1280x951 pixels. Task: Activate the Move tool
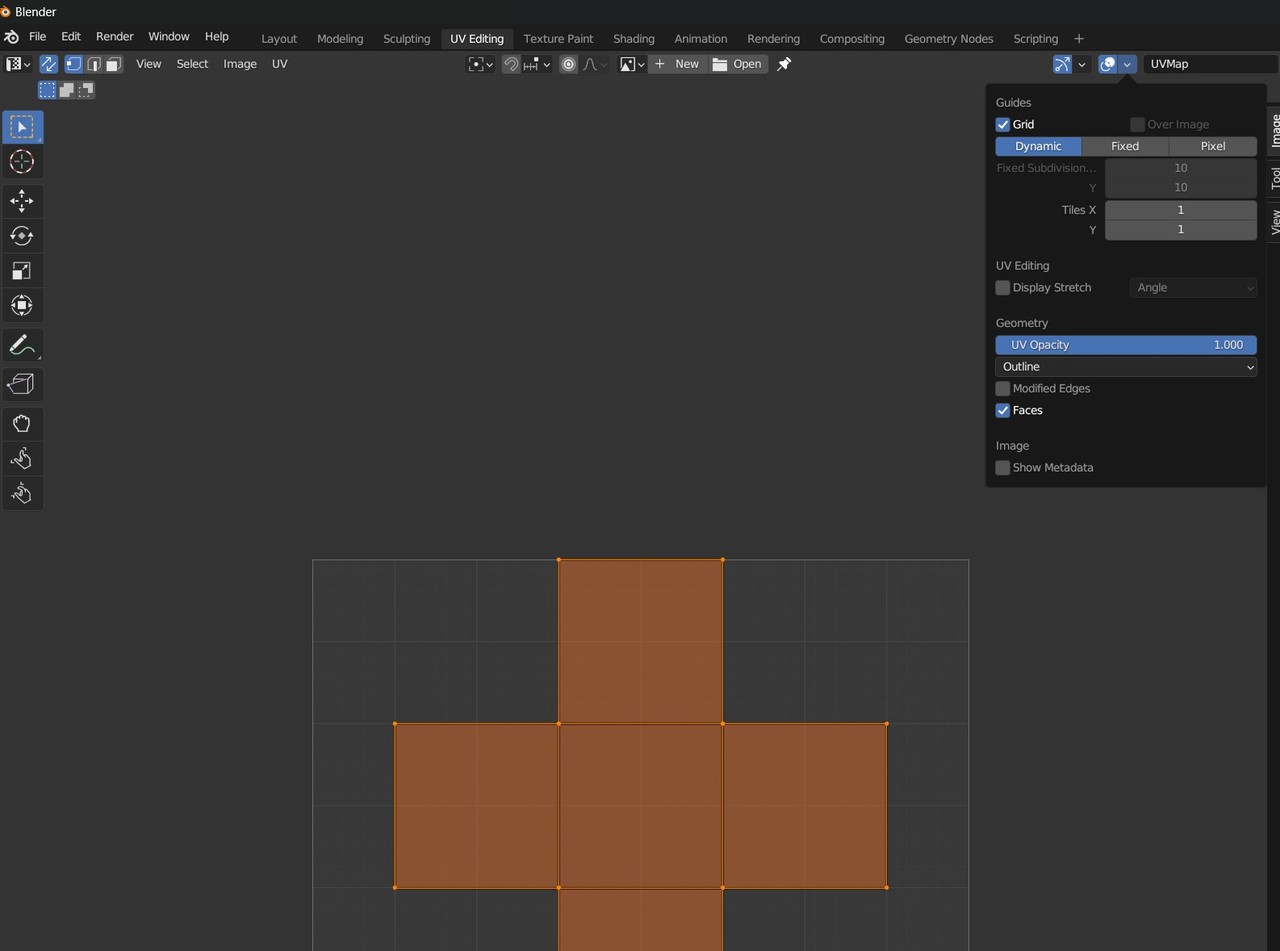[22, 201]
